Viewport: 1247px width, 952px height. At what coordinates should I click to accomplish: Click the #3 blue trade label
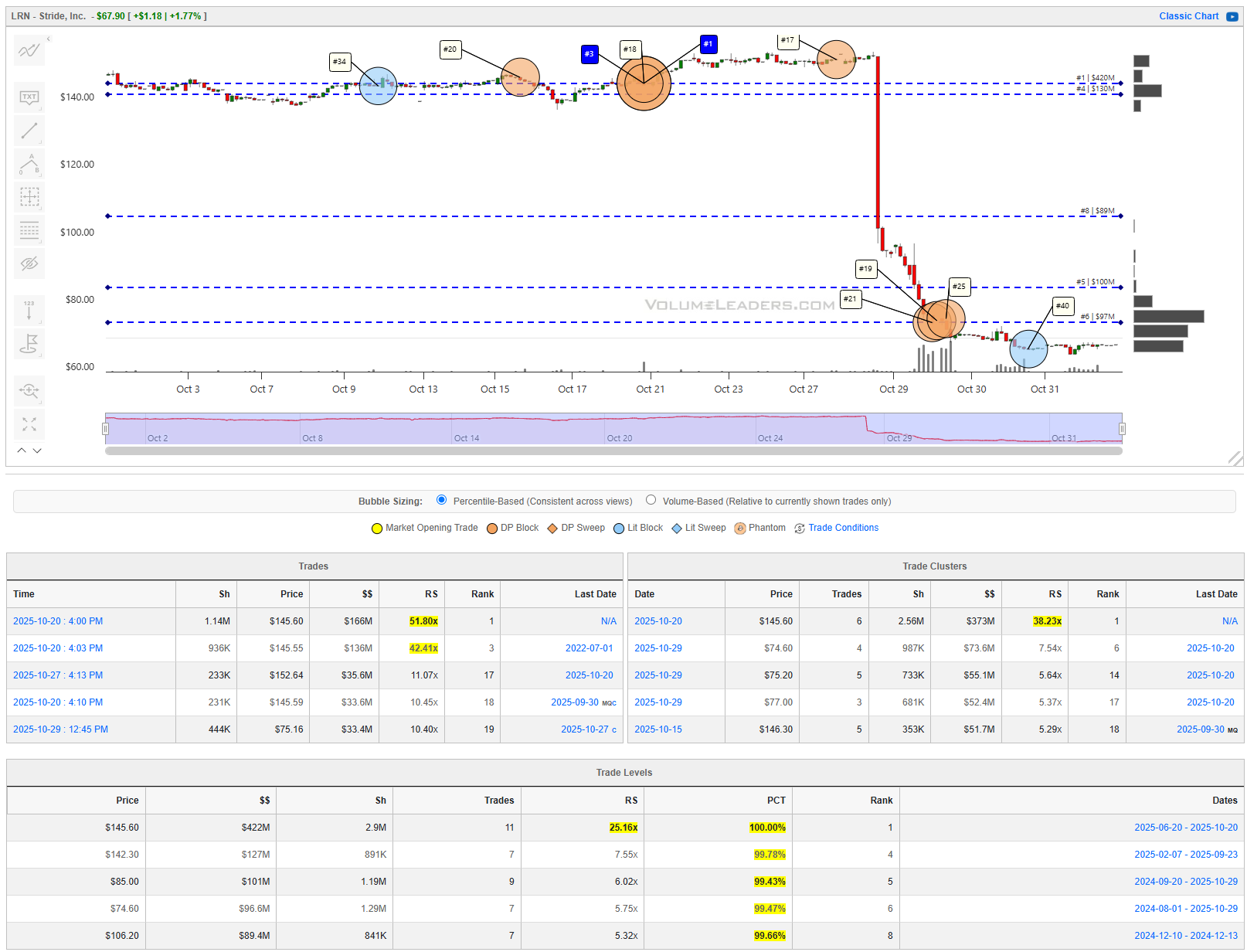click(590, 54)
